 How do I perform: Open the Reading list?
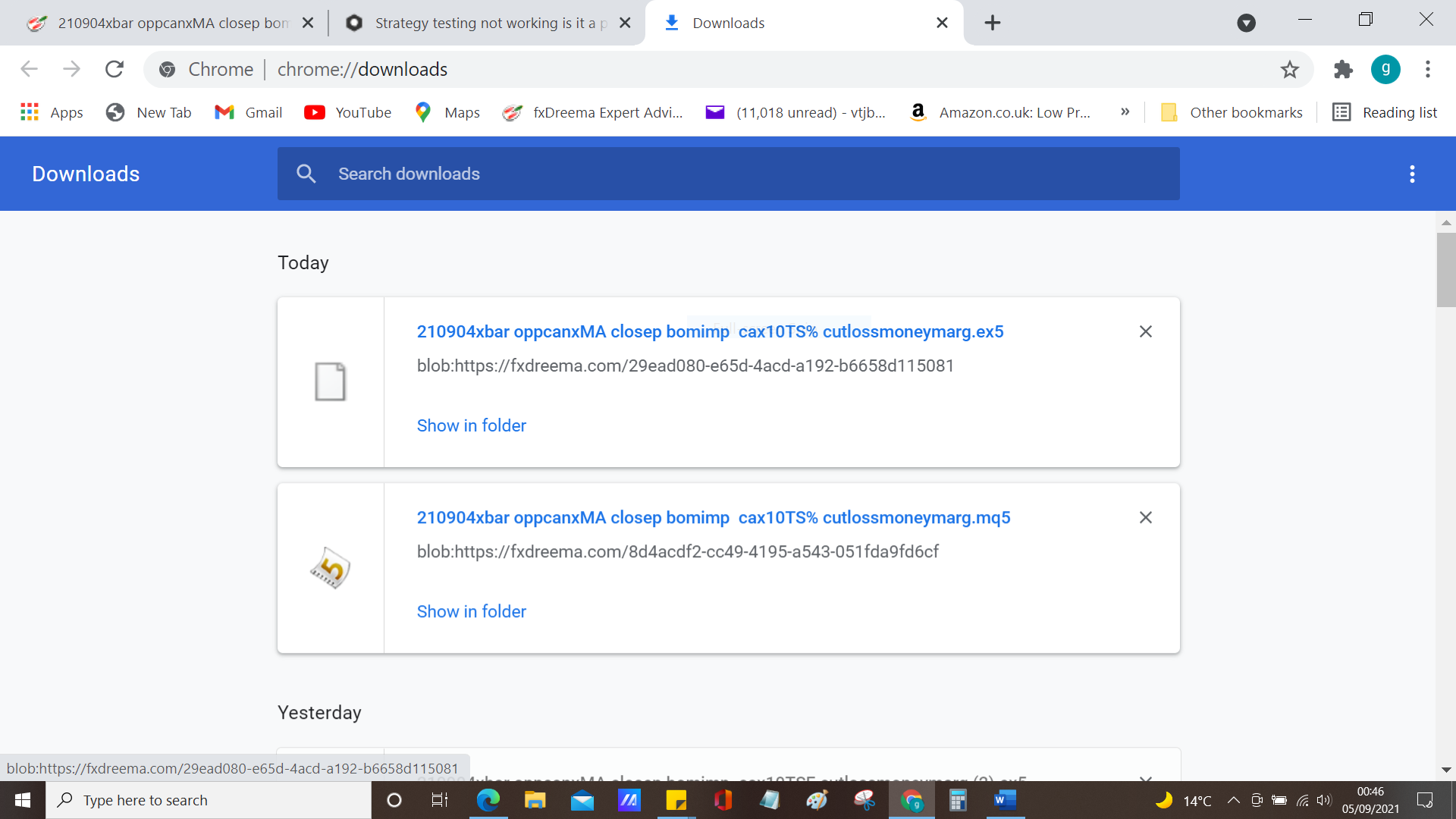(1385, 112)
